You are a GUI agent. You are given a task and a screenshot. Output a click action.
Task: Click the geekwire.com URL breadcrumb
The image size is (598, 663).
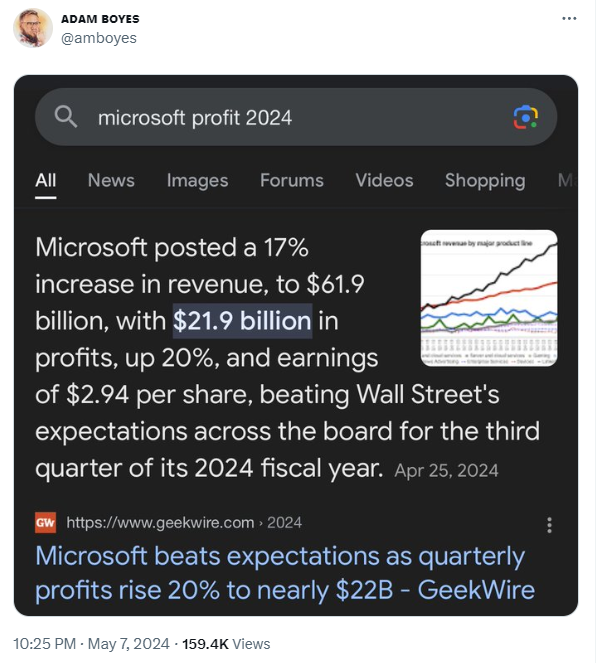click(184, 523)
